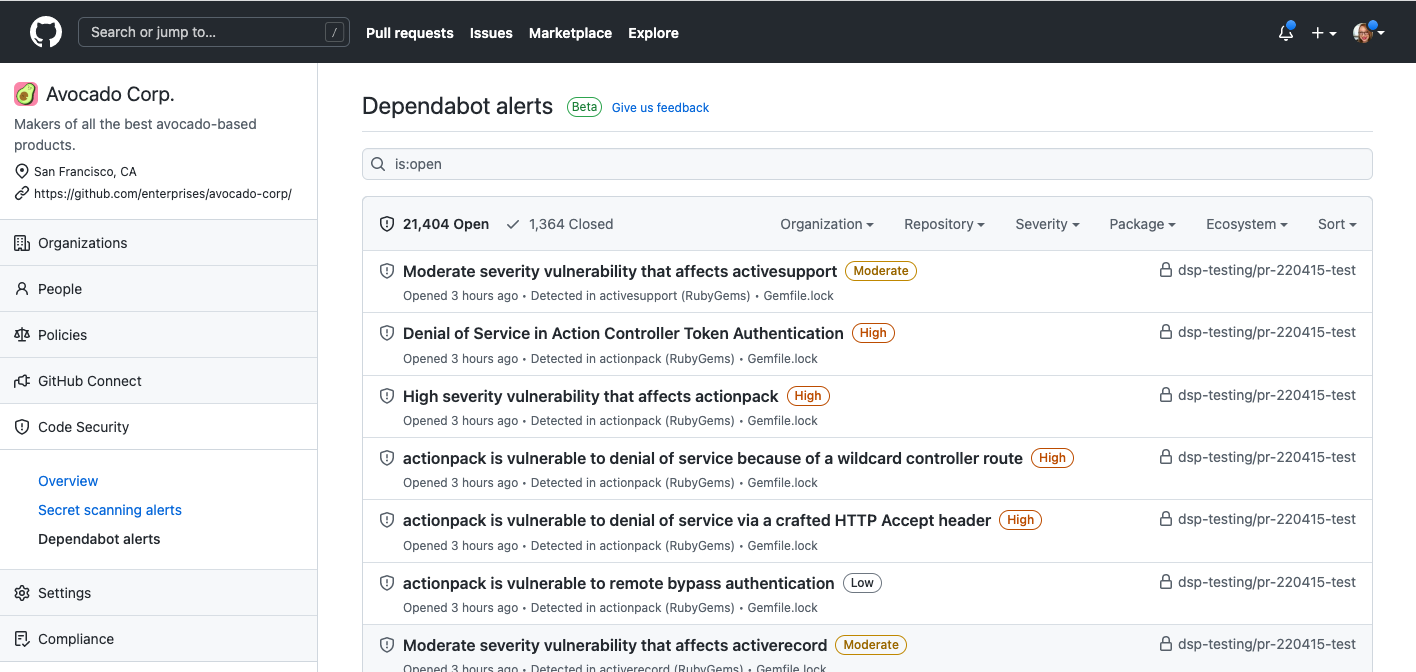
Task: Click the shield icon of the activesupport alert
Action: [x=387, y=271]
